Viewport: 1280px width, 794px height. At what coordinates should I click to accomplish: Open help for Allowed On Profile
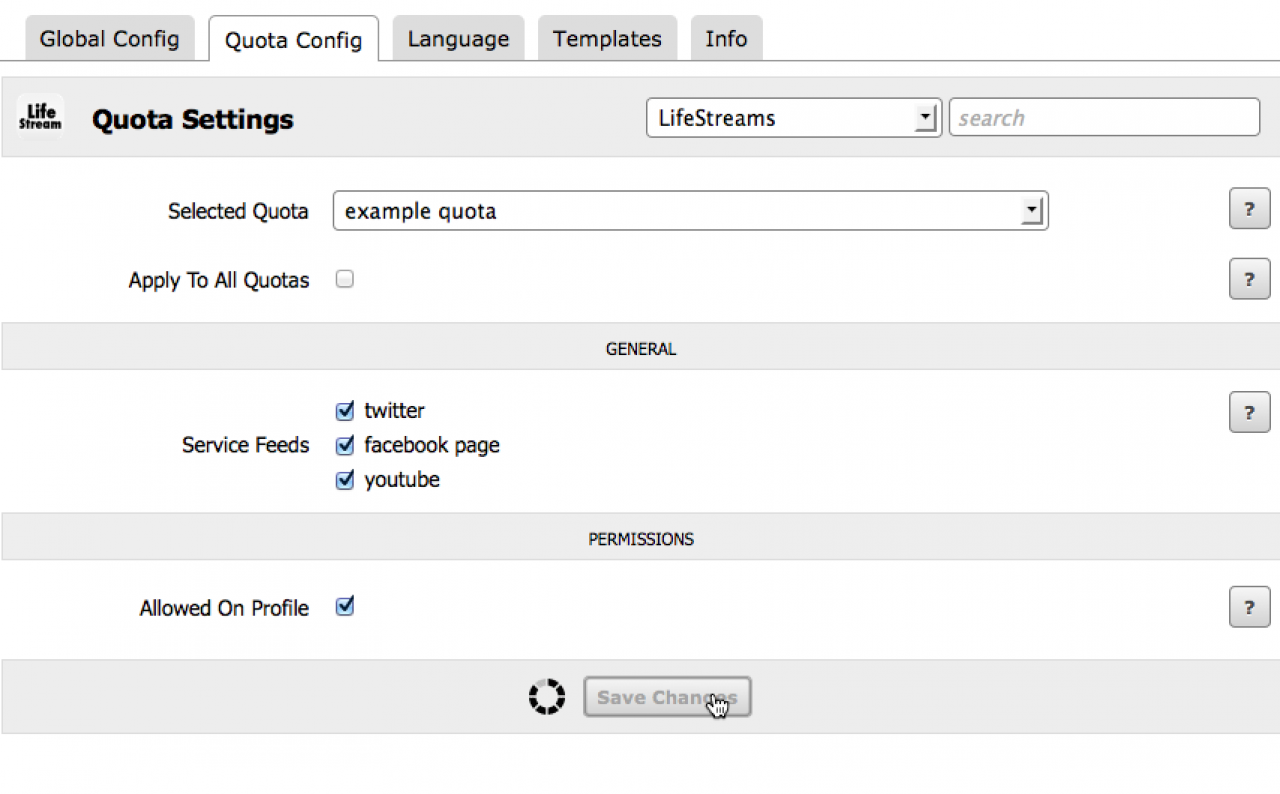click(1249, 607)
